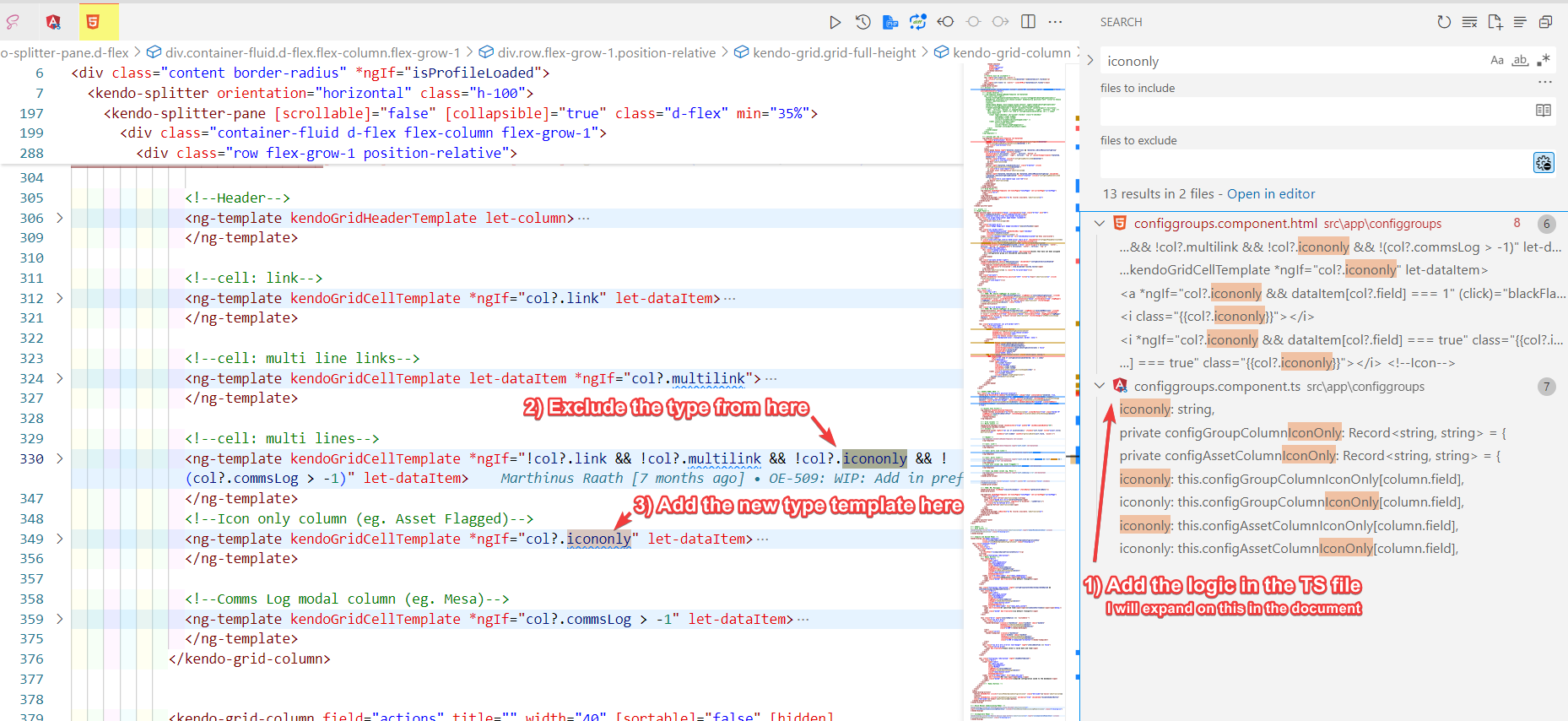
Task: Clear the search results
Action: click(1469, 22)
